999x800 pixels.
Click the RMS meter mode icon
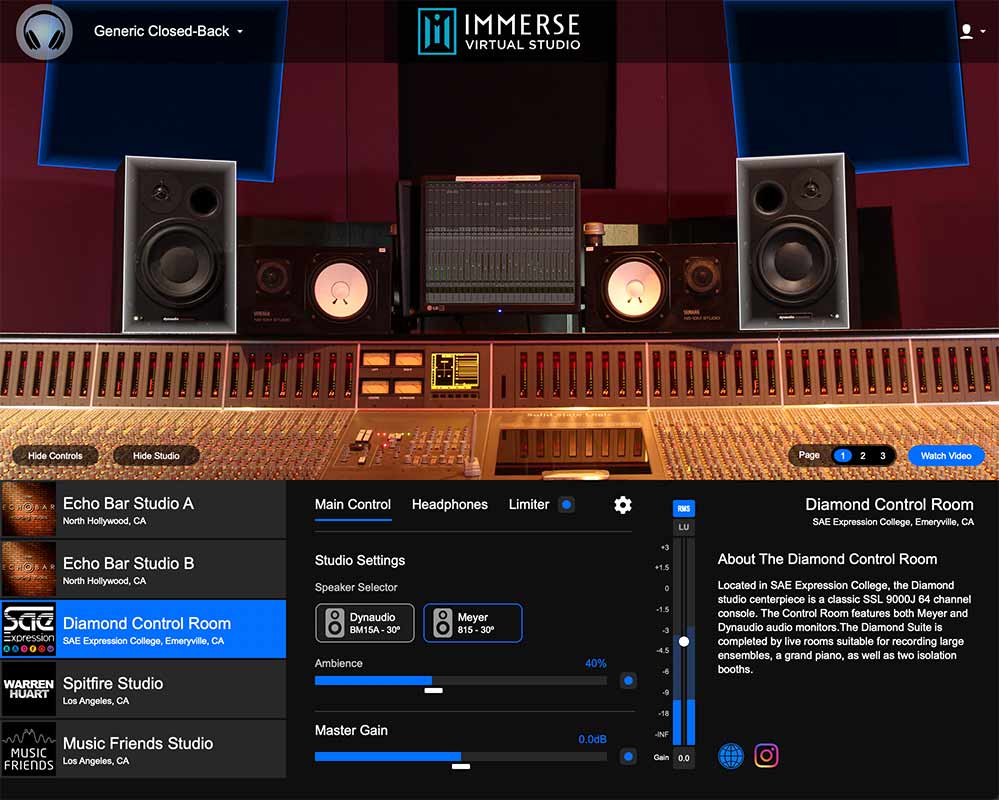(683, 509)
